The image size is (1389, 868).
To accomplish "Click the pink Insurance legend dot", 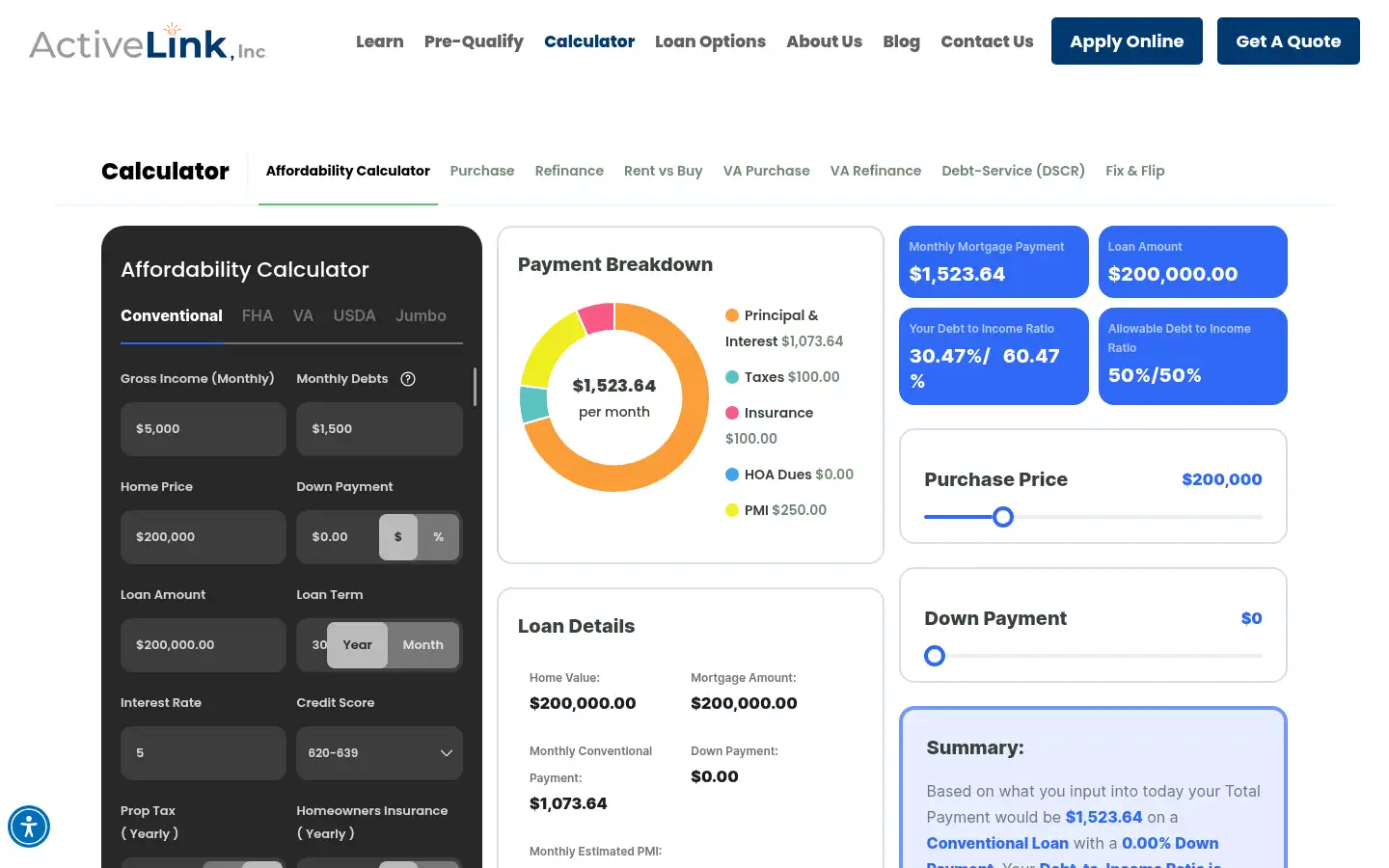I will [x=732, y=413].
